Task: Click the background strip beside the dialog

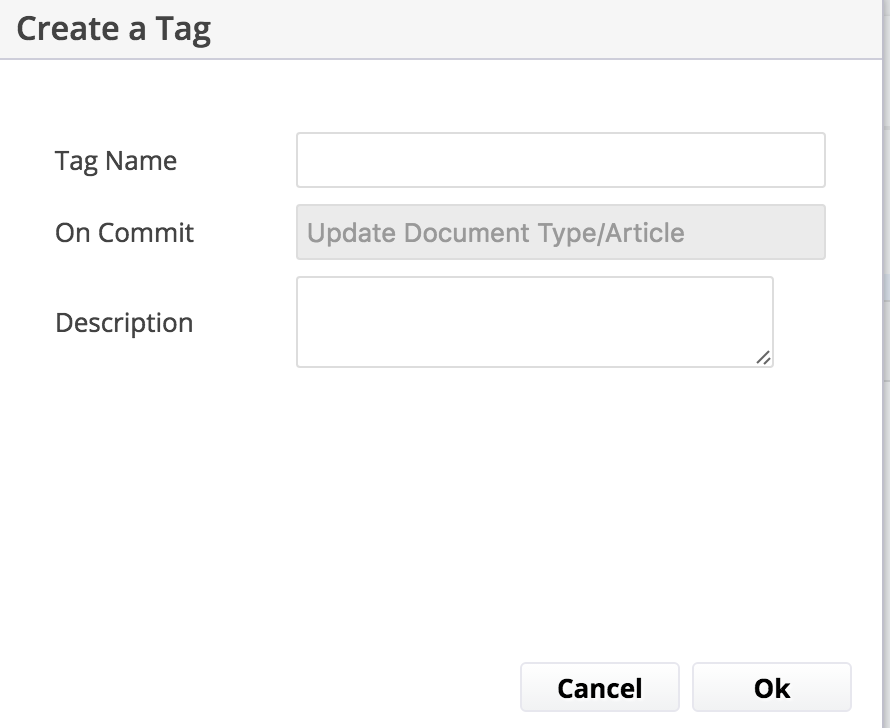Action: click(x=886, y=363)
